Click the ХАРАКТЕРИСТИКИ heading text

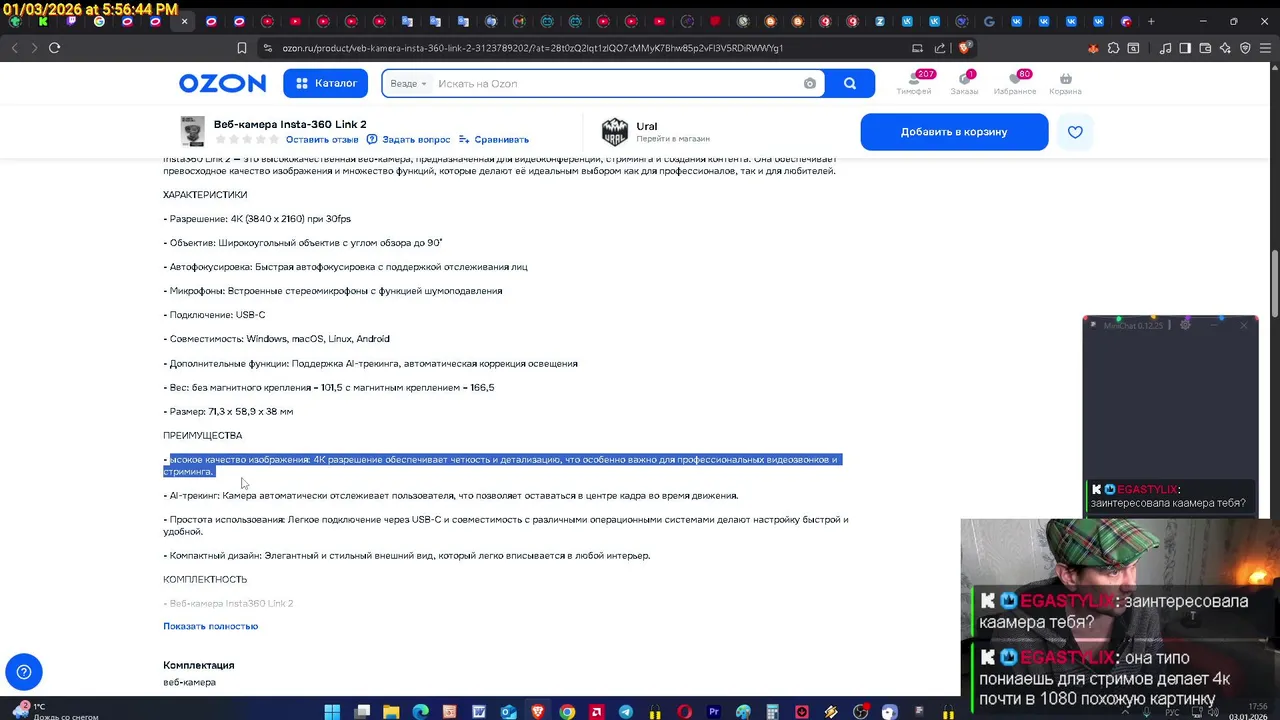pos(205,195)
